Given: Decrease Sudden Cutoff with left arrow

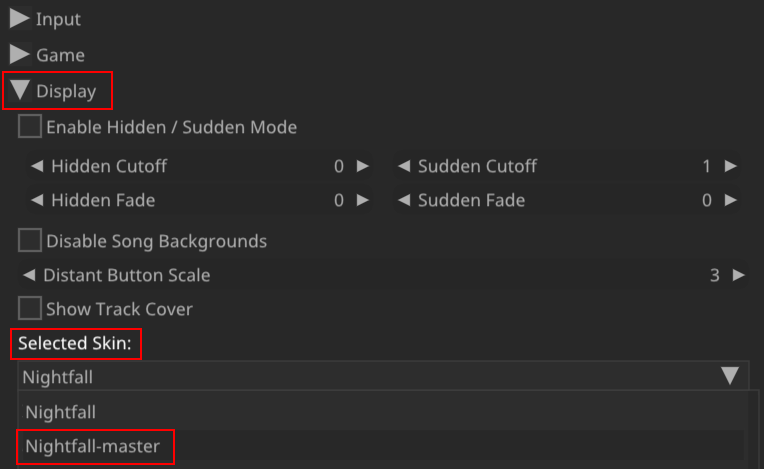Looking at the screenshot, I should (404, 166).
